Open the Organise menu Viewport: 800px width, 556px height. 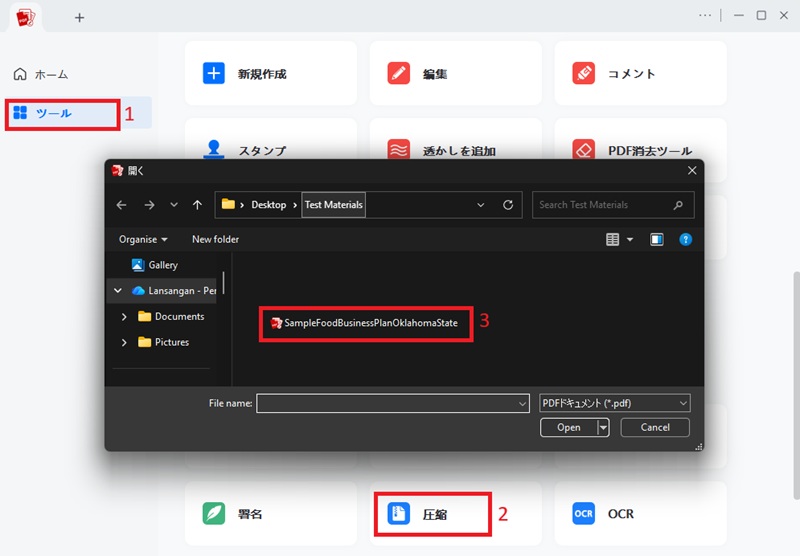(143, 239)
